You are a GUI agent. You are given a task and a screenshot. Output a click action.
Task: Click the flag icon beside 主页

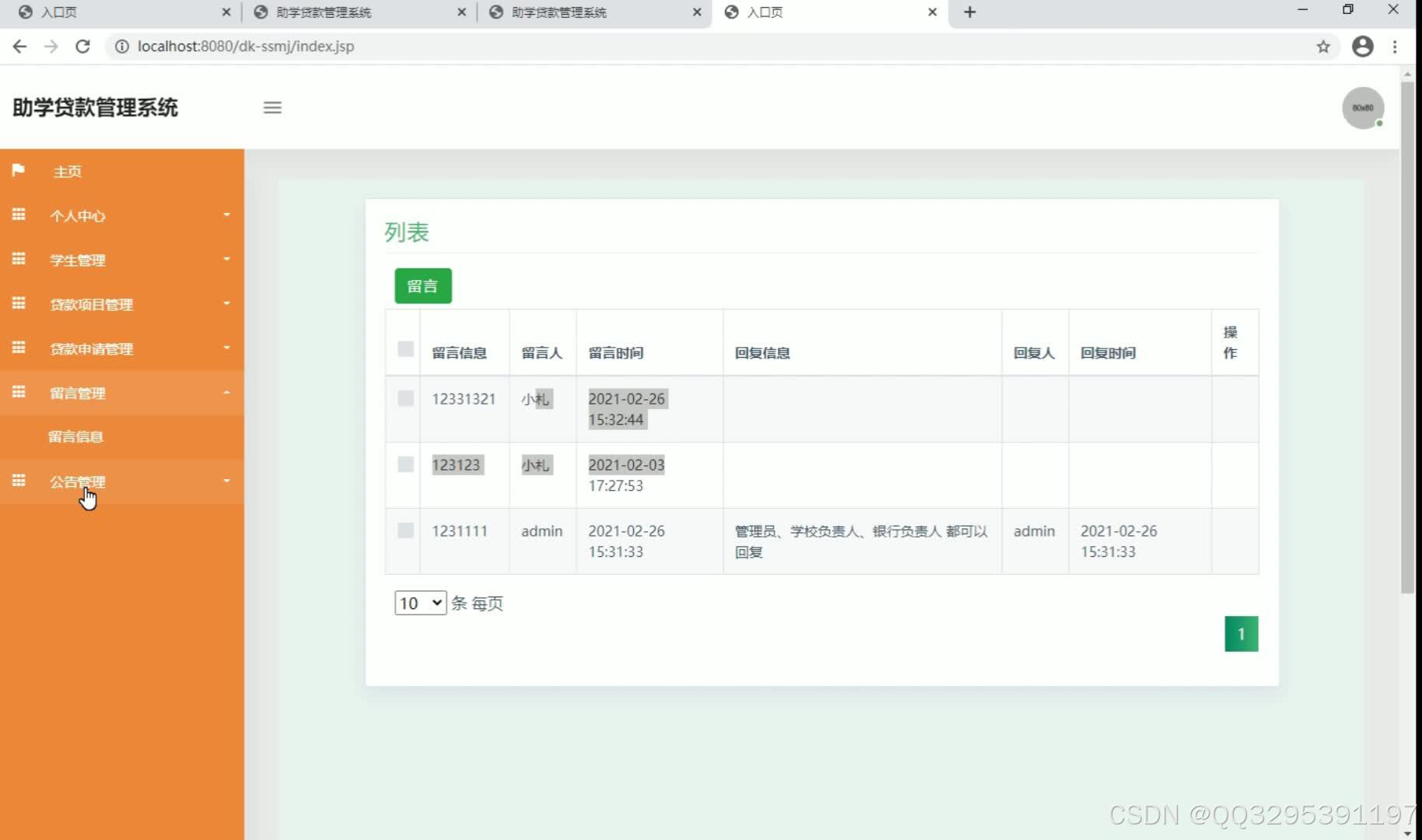coord(18,170)
